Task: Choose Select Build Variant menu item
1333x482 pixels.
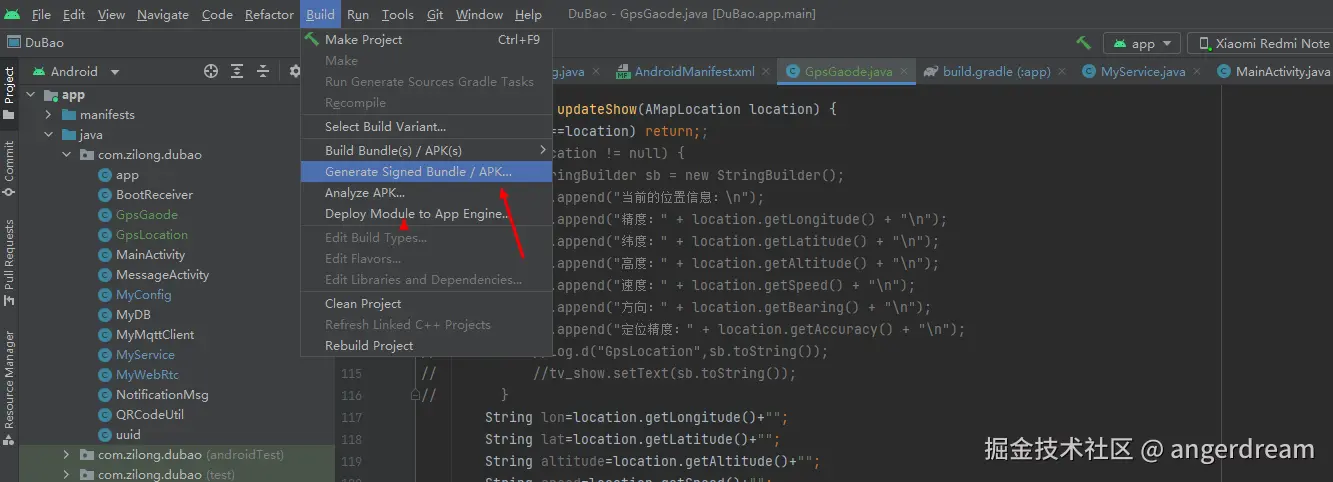Action: 426,126
